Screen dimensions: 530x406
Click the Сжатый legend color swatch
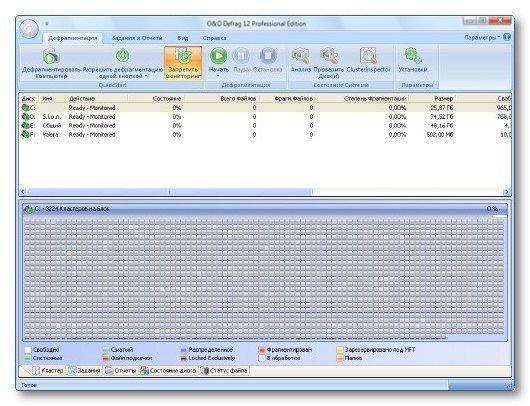106,350
